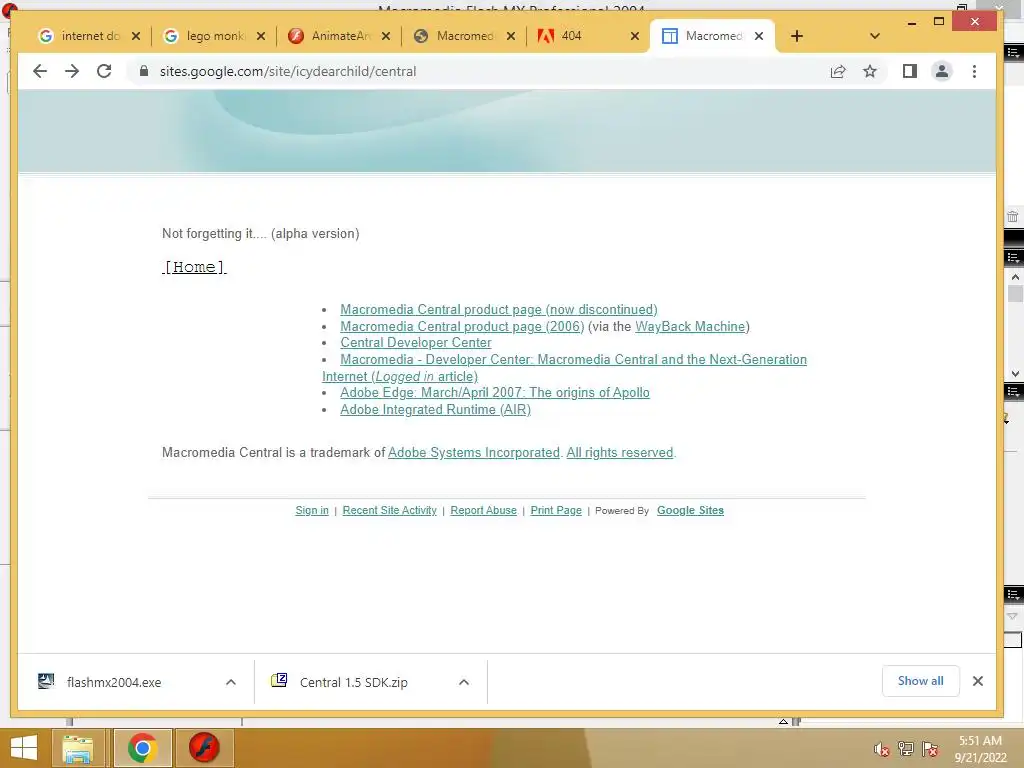Close the 404 tab
The image size is (1024, 768).
click(635, 36)
